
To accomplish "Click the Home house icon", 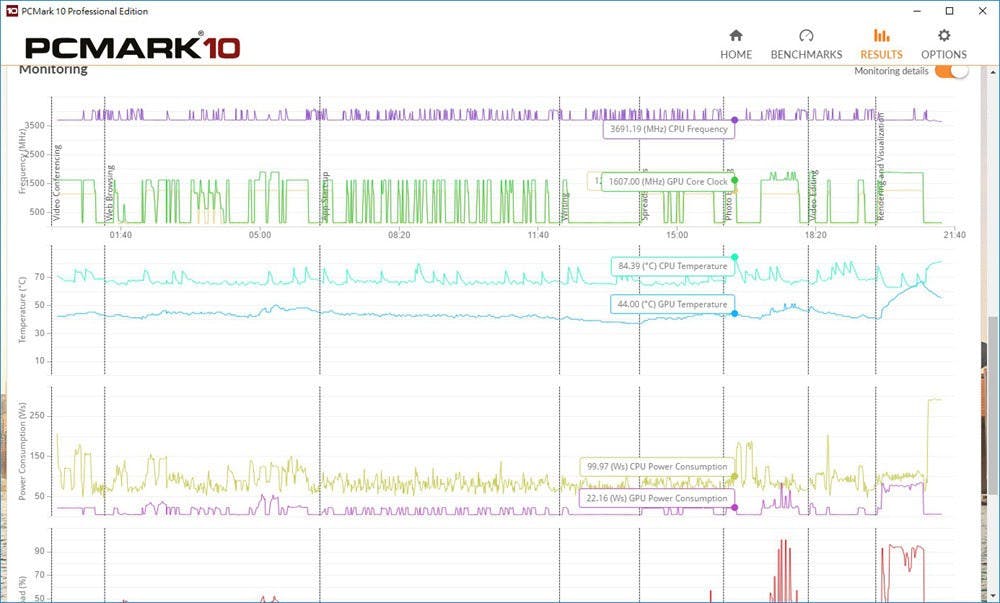I will pyautogui.click(x=736, y=35).
